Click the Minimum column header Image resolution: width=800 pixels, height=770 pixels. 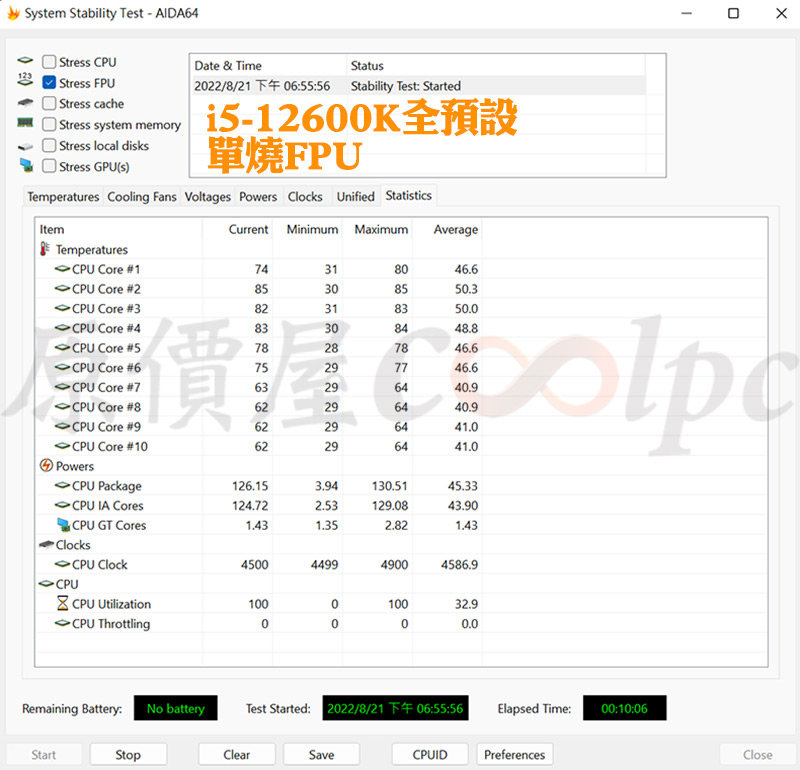(x=308, y=229)
